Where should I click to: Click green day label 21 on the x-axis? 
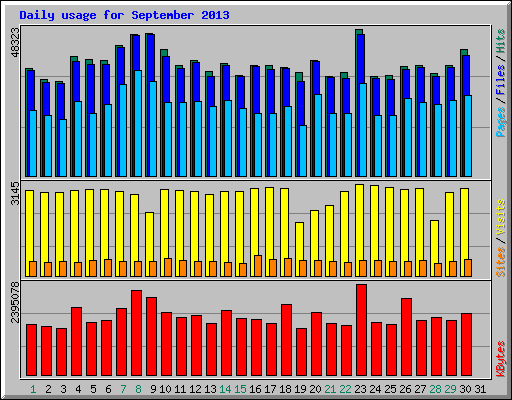tap(330, 389)
